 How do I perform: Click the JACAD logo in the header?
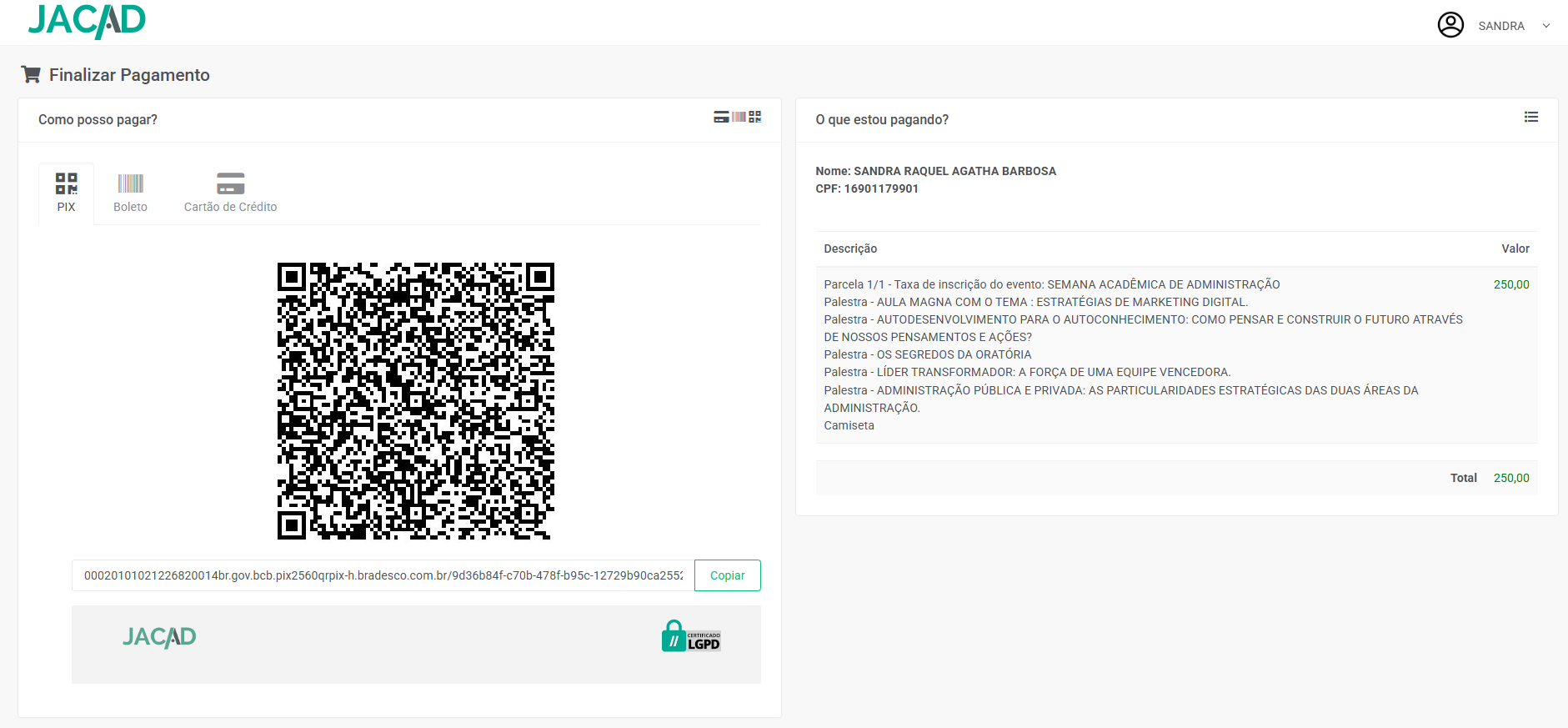click(x=87, y=21)
